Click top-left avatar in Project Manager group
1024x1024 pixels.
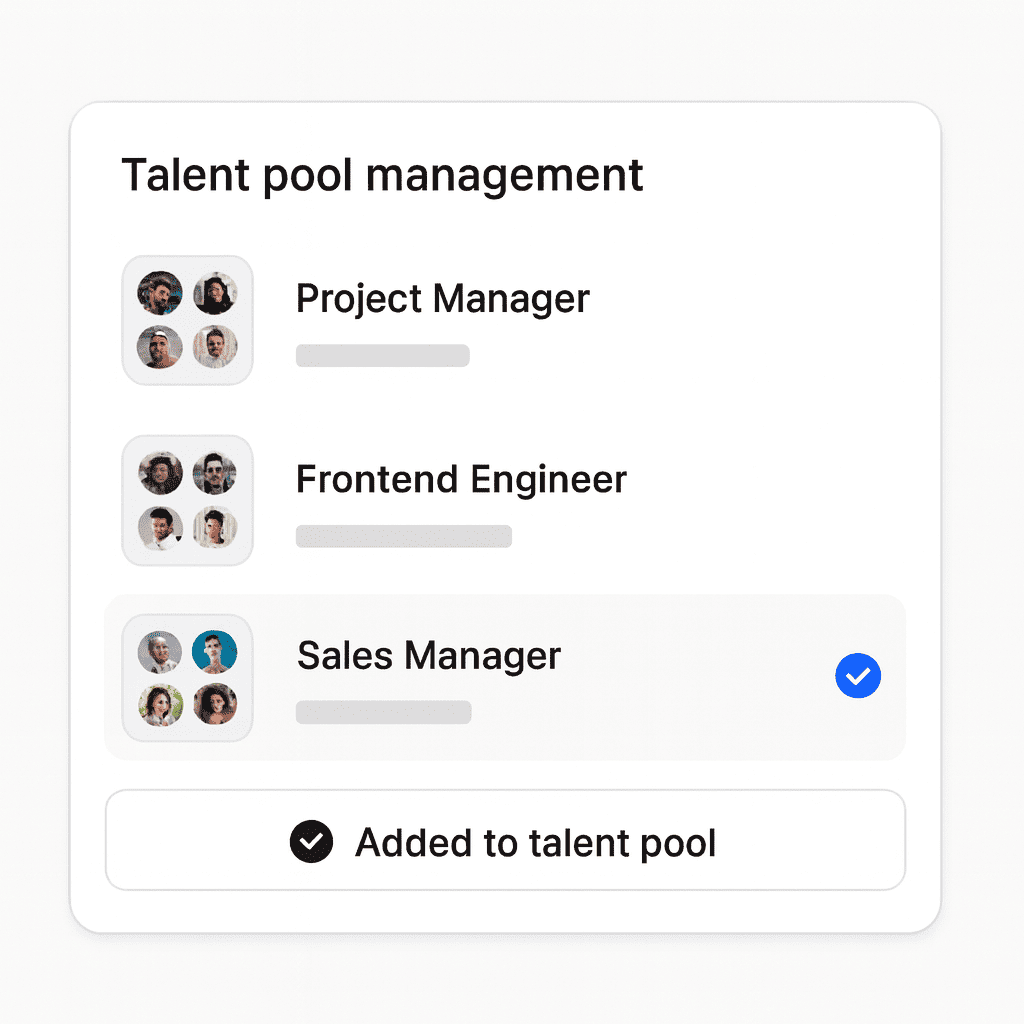(160, 293)
